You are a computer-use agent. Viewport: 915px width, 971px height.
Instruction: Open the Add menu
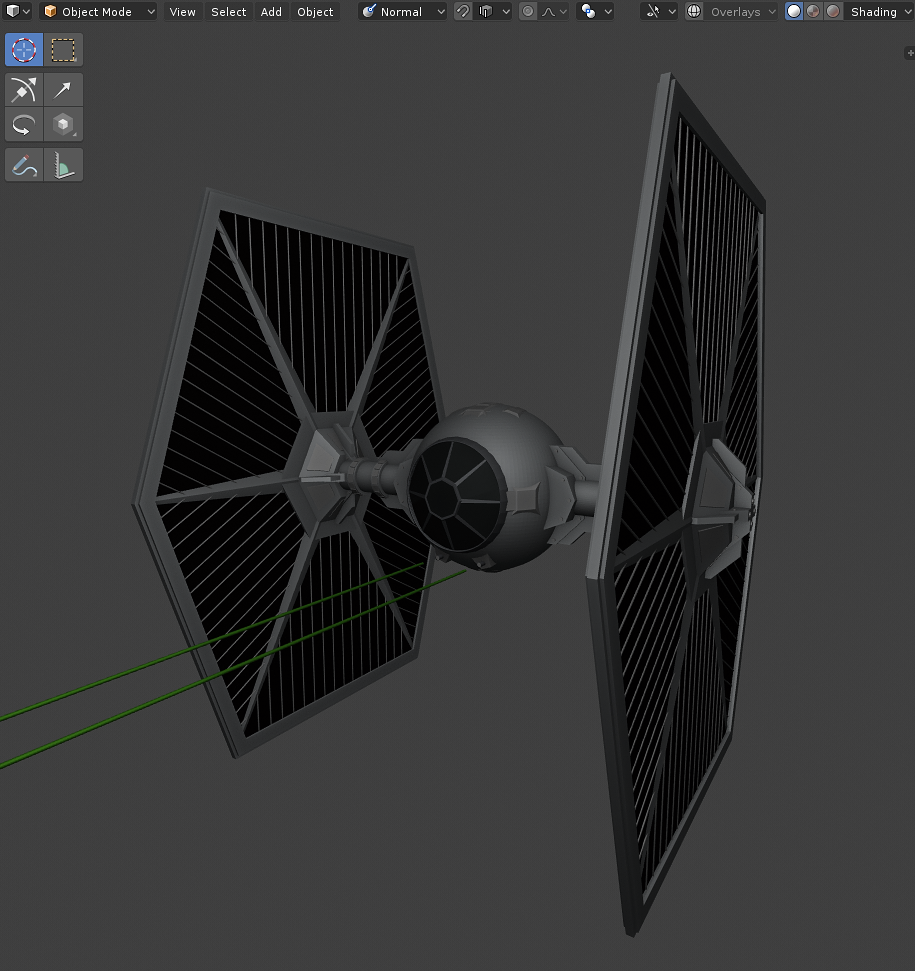271,11
